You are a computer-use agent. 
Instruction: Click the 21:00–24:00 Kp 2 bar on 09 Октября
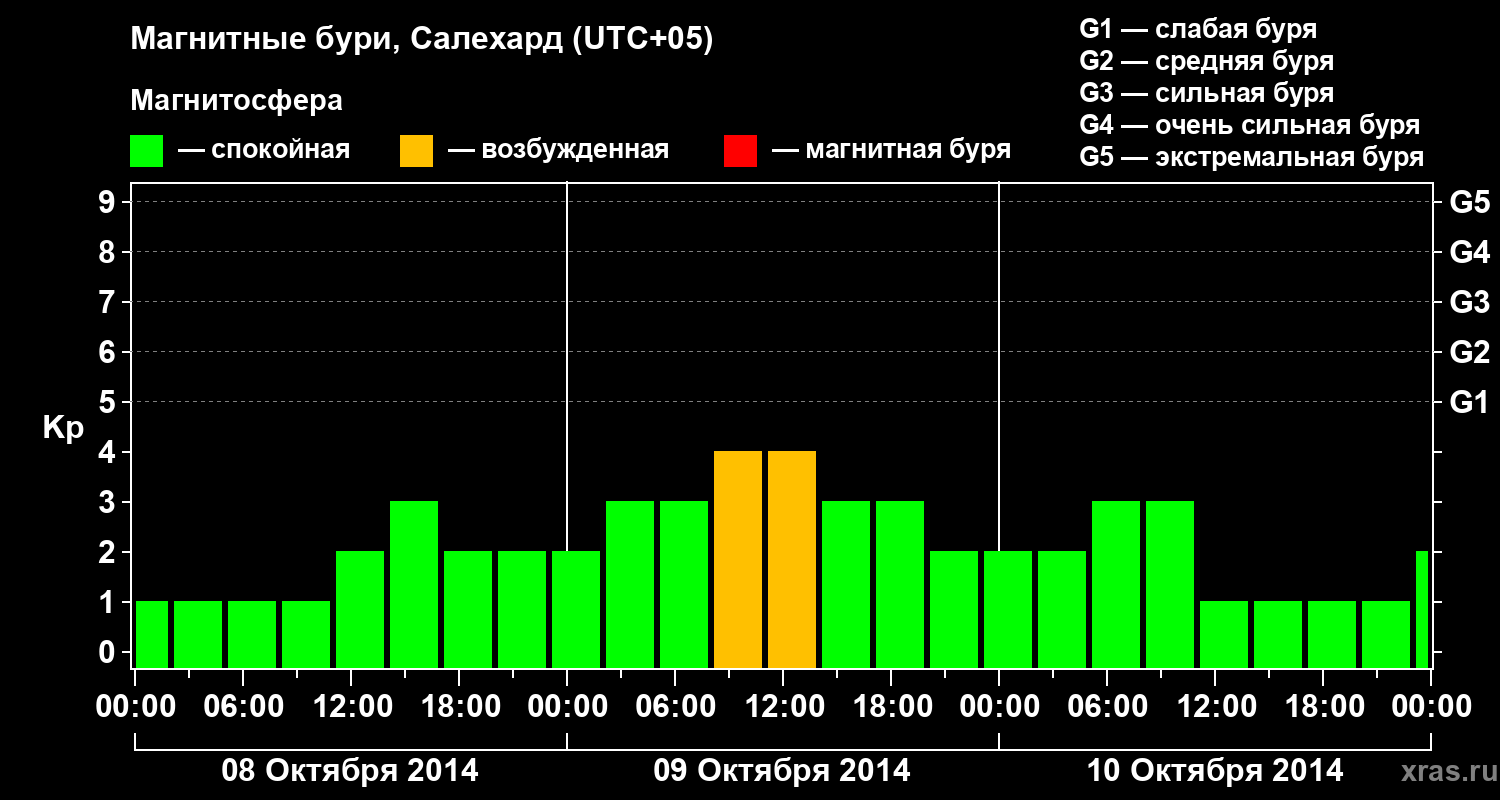tap(954, 610)
